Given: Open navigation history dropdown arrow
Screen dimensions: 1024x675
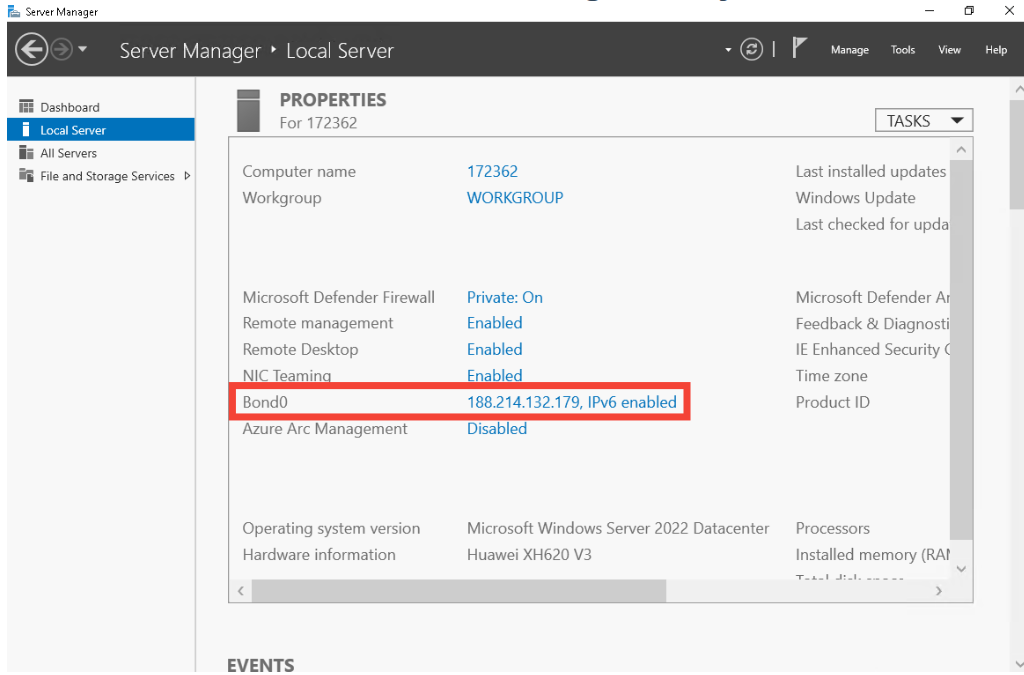Looking at the screenshot, I should point(83,49).
